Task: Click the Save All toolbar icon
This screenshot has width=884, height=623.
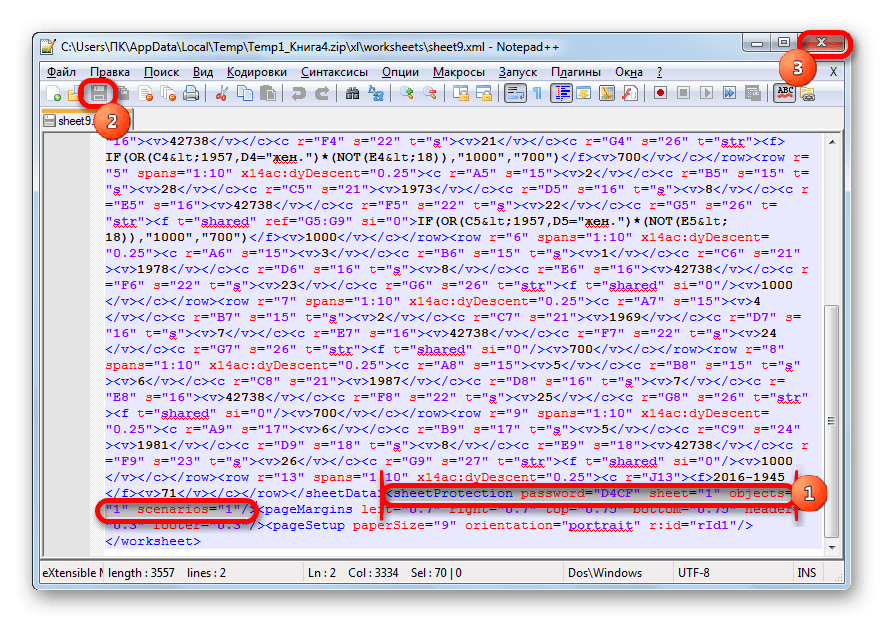Action: pos(122,93)
